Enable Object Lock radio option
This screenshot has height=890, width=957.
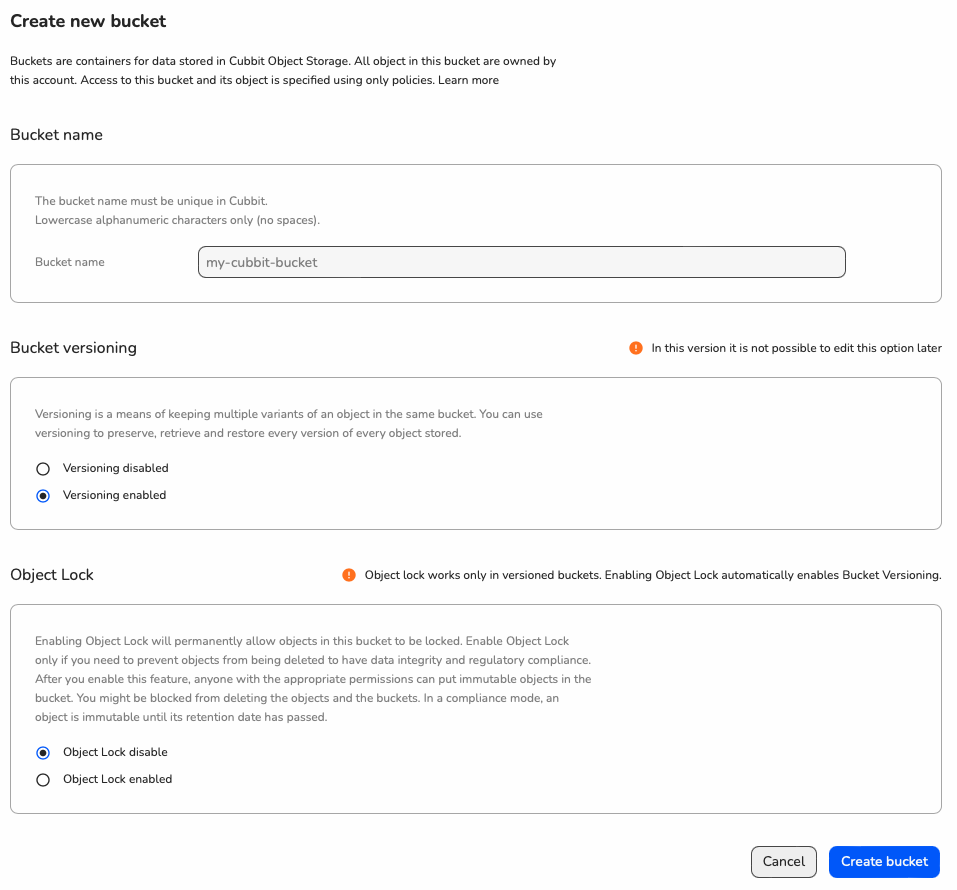pyautogui.click(x=43, y=780)
